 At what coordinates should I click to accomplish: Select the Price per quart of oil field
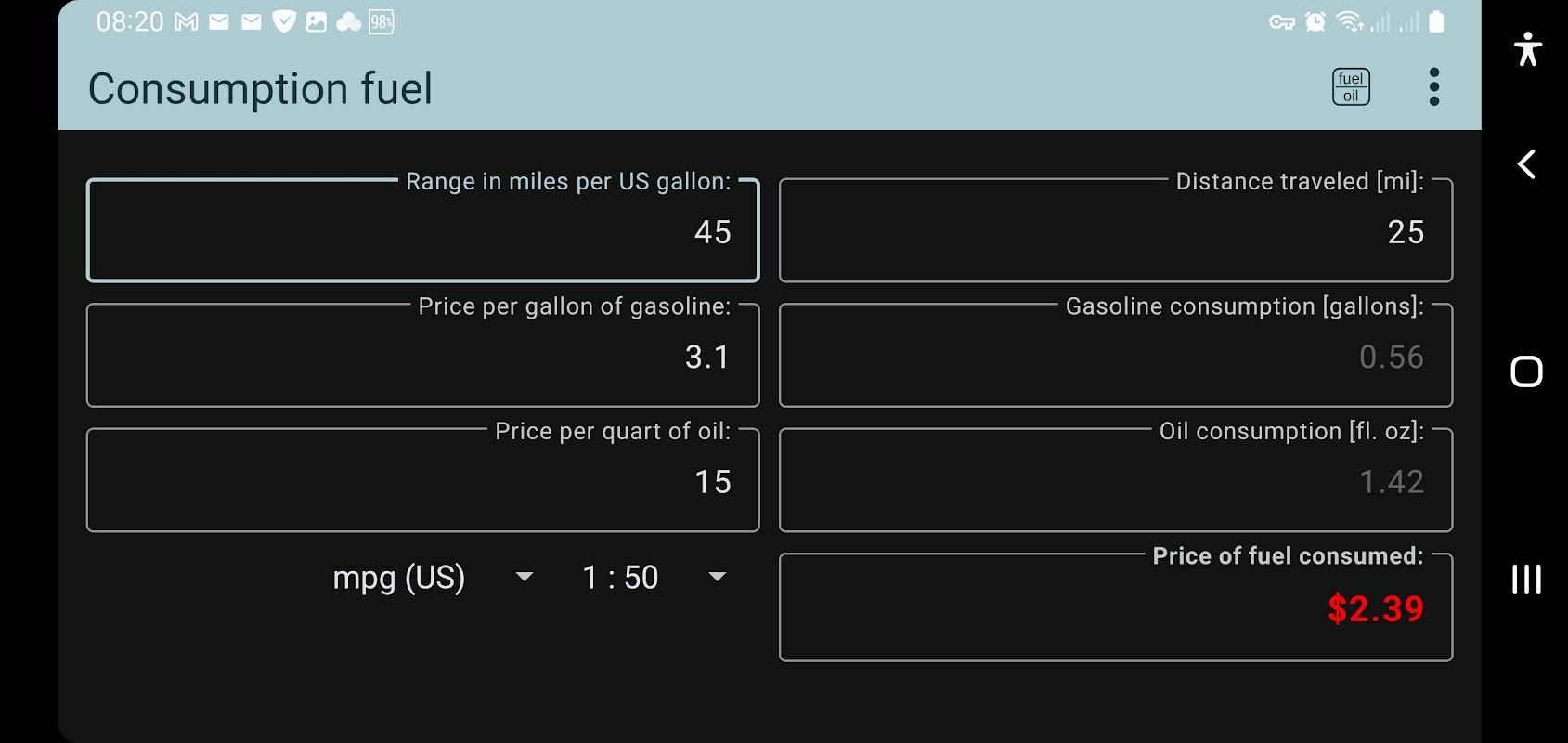click(x=423, y=481)
